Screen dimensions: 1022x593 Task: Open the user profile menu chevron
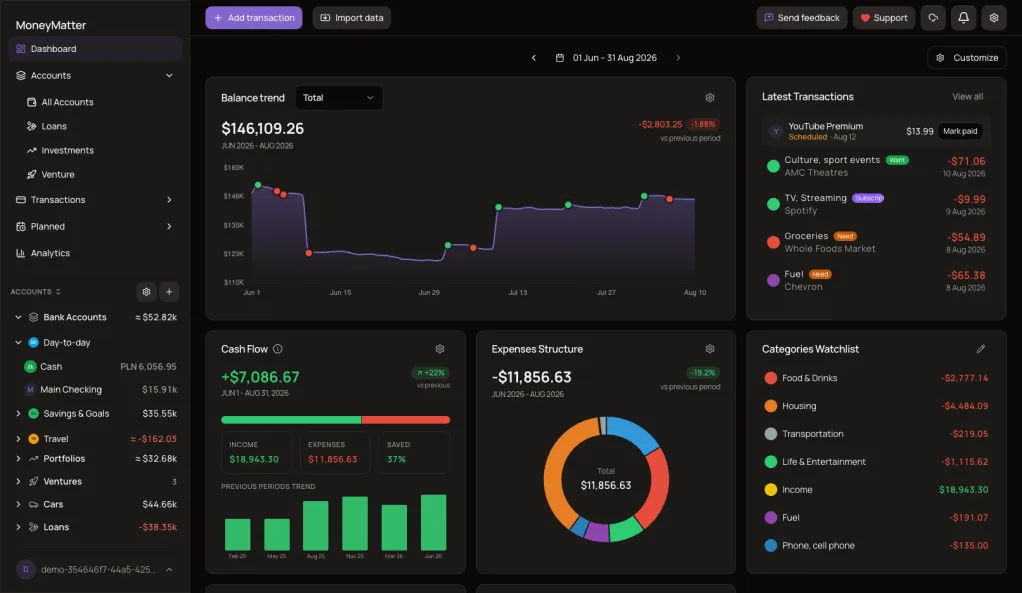coord(169,570)
